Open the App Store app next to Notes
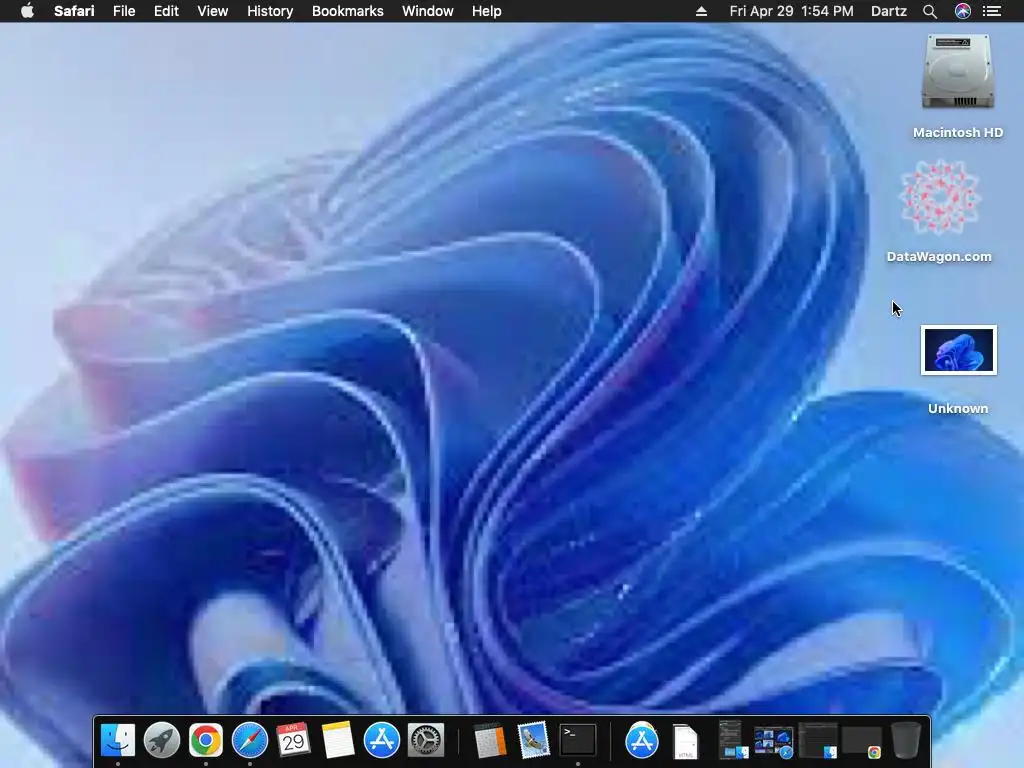Viewport: 1024px width, 768px height. point(381,740)
